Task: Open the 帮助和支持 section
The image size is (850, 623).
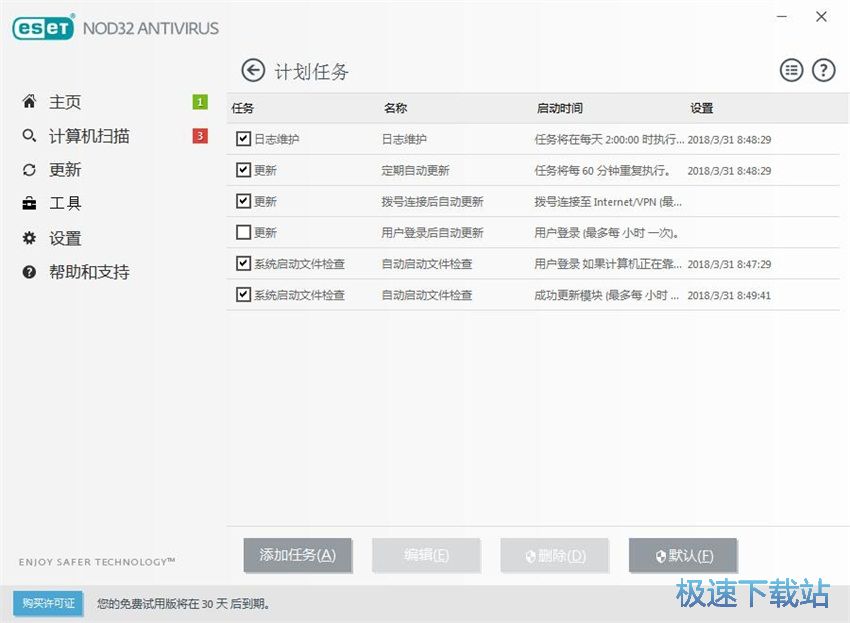Action: 89,272
